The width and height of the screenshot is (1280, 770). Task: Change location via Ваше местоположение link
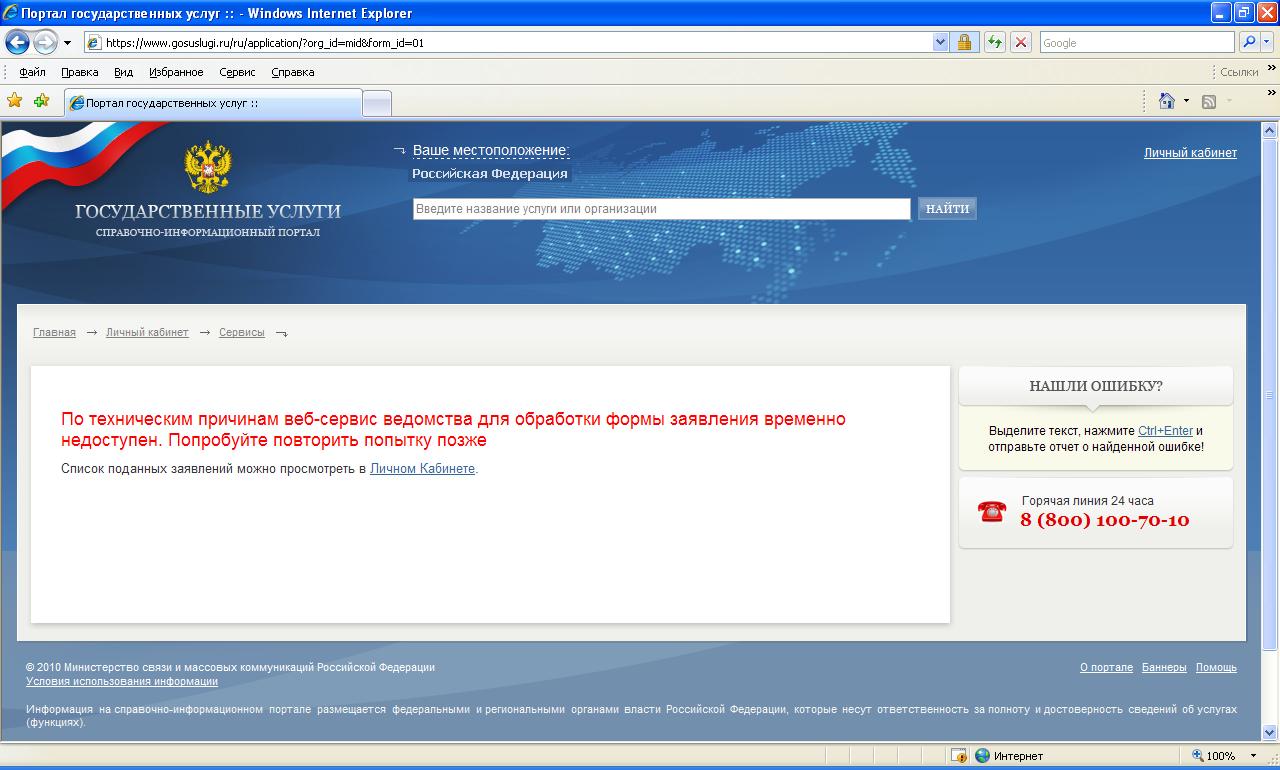(x=491, y=151)
